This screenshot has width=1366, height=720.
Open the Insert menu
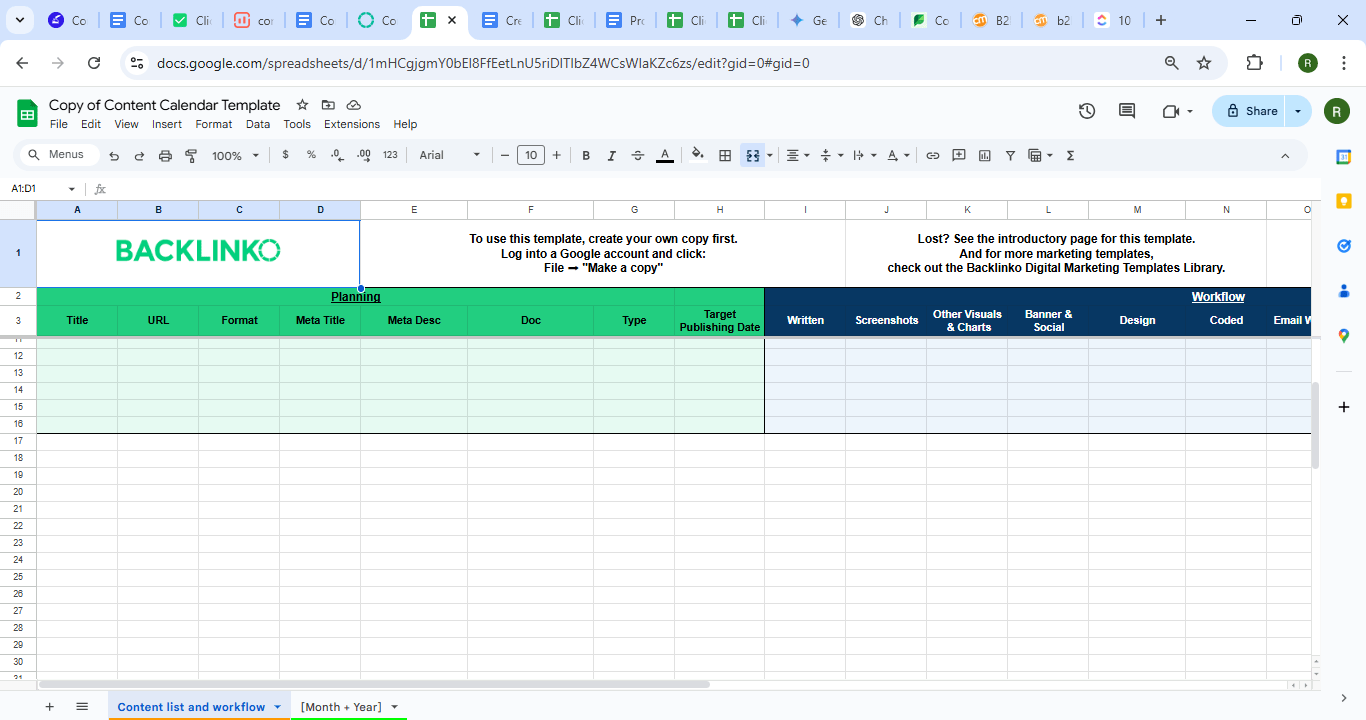(167, 124)
